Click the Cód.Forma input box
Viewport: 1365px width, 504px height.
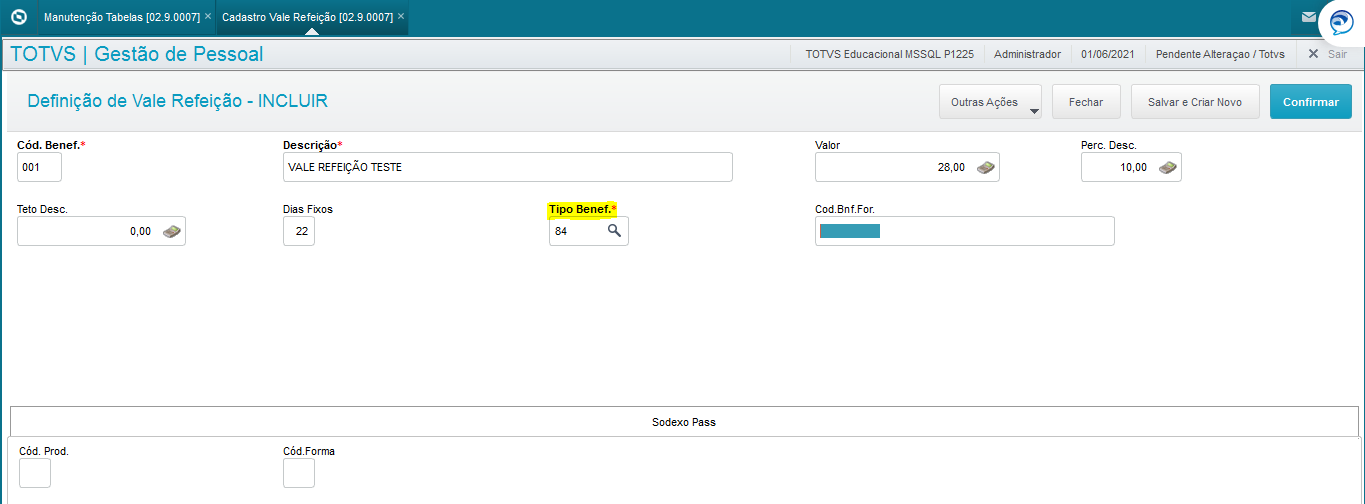pos(299,473)
